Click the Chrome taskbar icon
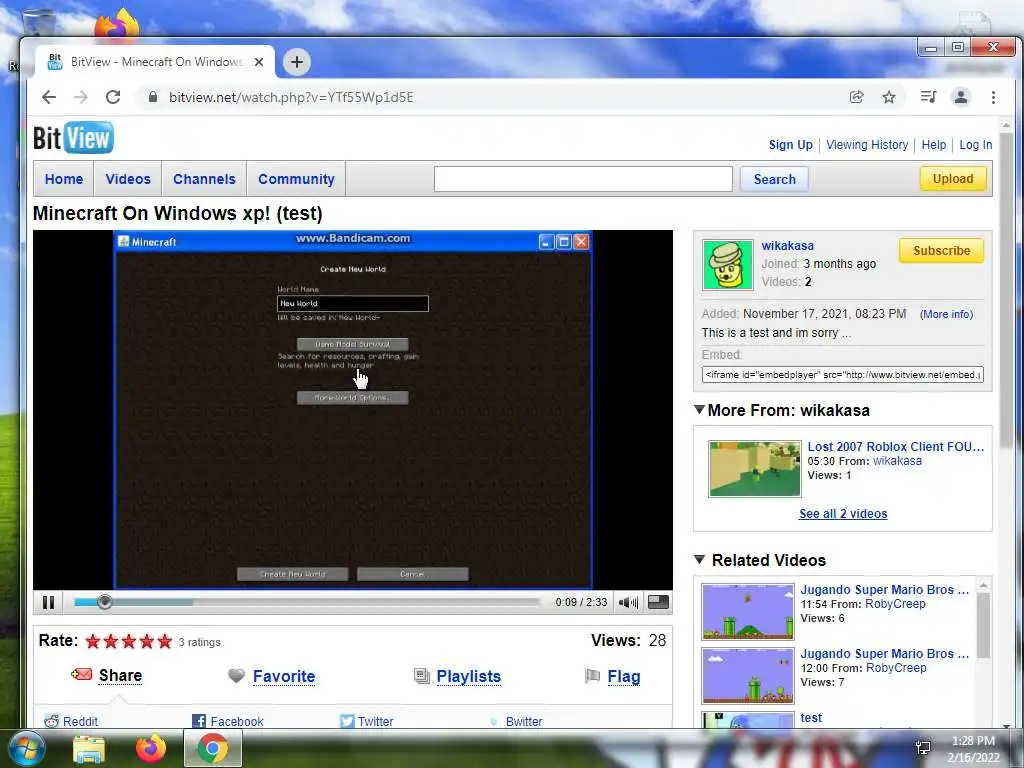1024x768 pixels. tap(213, 748)
